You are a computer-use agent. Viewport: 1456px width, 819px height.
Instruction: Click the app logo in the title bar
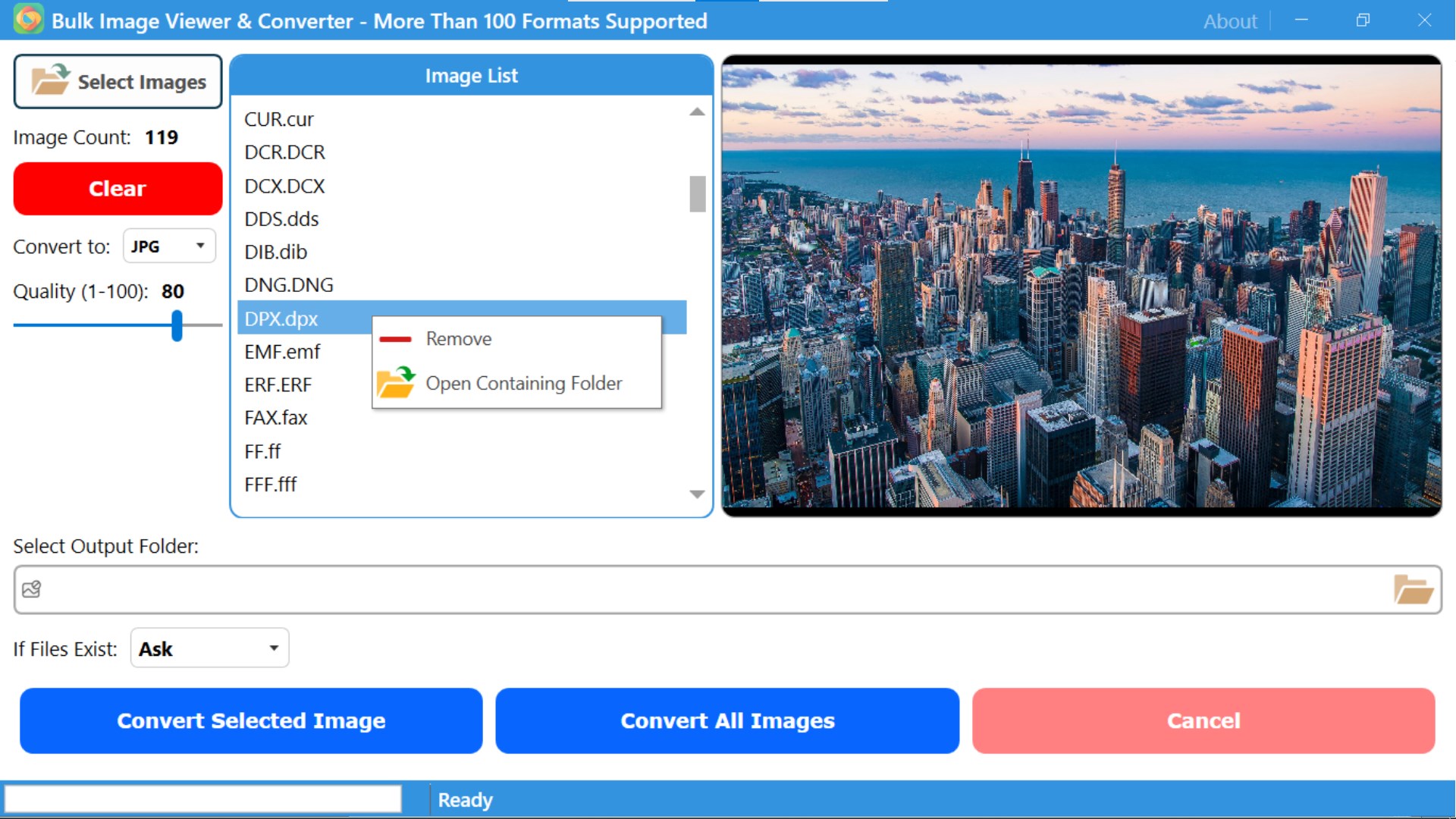(28, 20)
